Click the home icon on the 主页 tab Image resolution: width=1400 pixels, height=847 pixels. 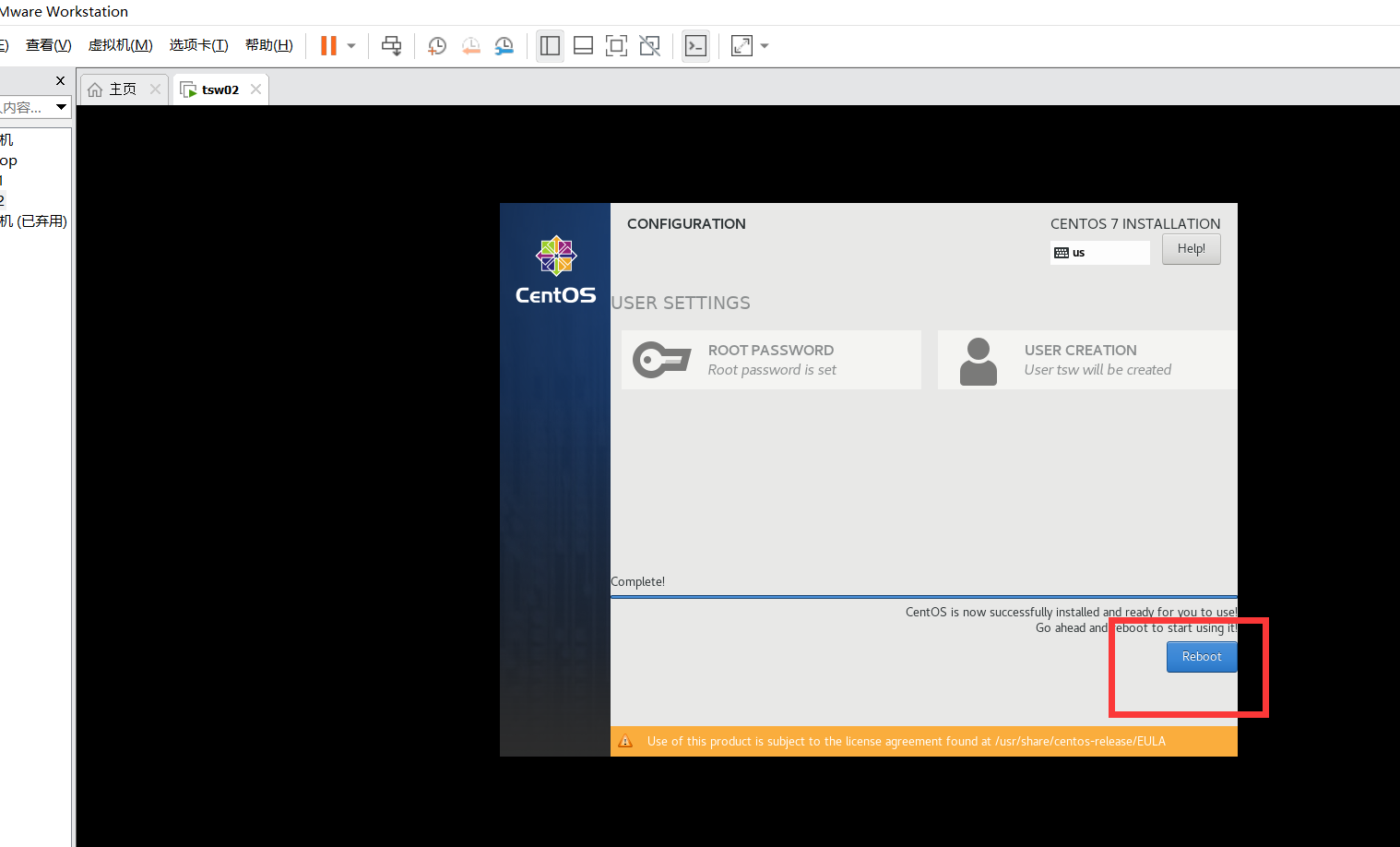95,89
